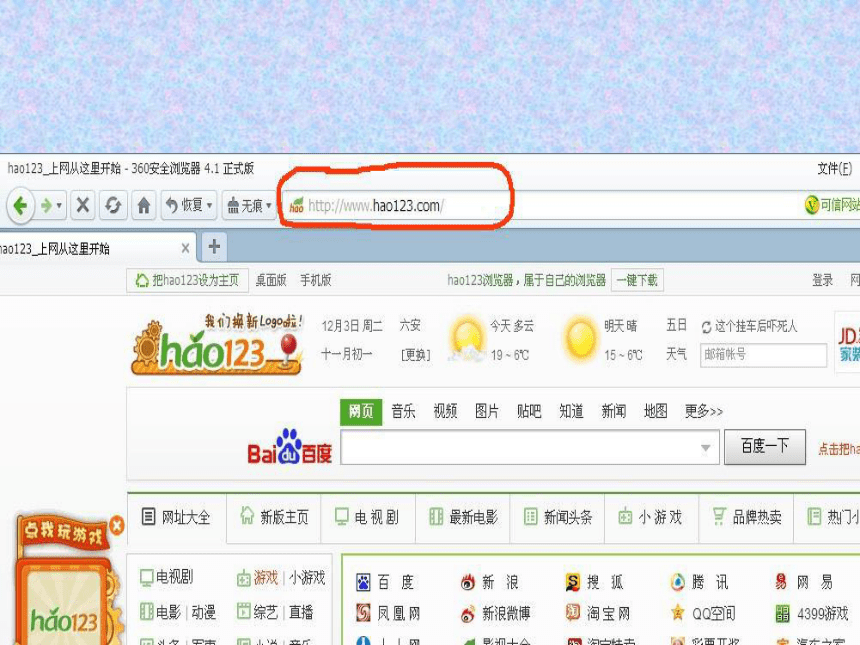
Task: Open the 品牌热卖 tab
Action: (x=746, y=517)
